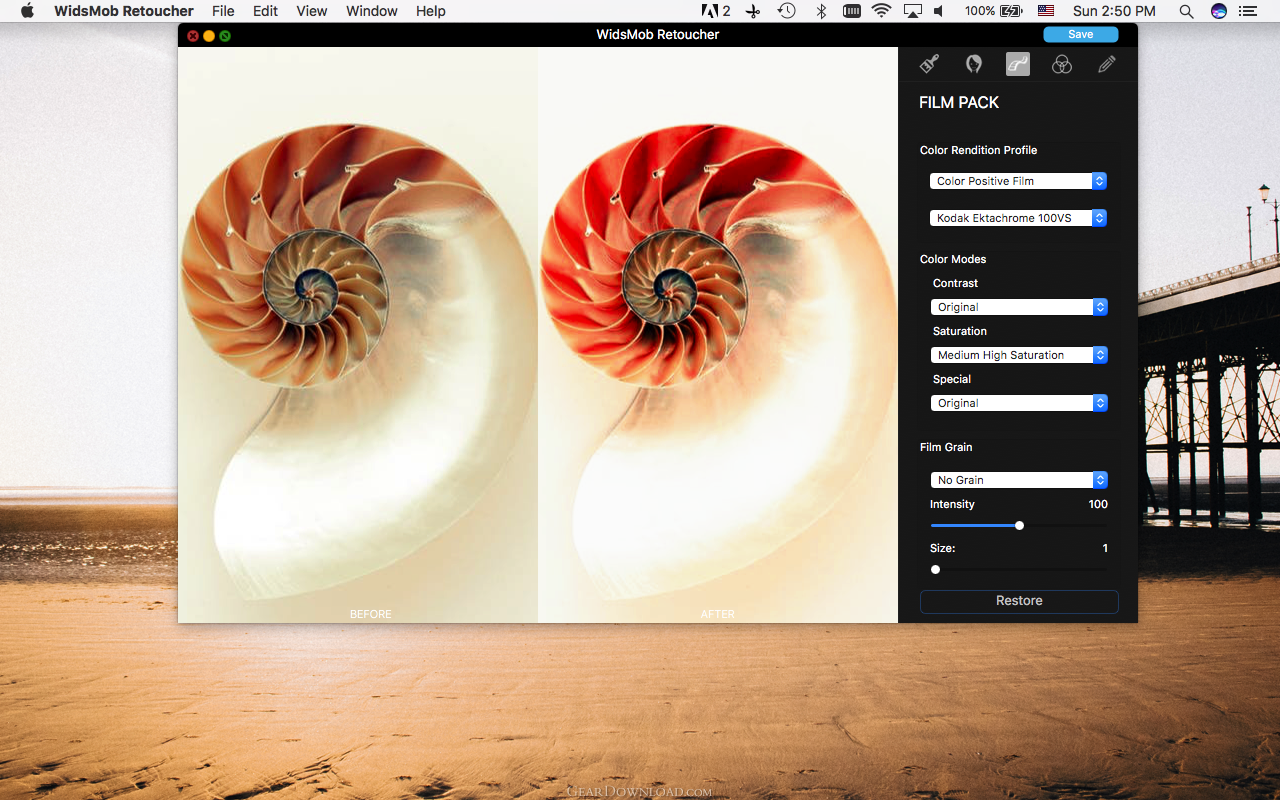
Task: Open the portrait face retouch tab
Action: pos(973,64)
